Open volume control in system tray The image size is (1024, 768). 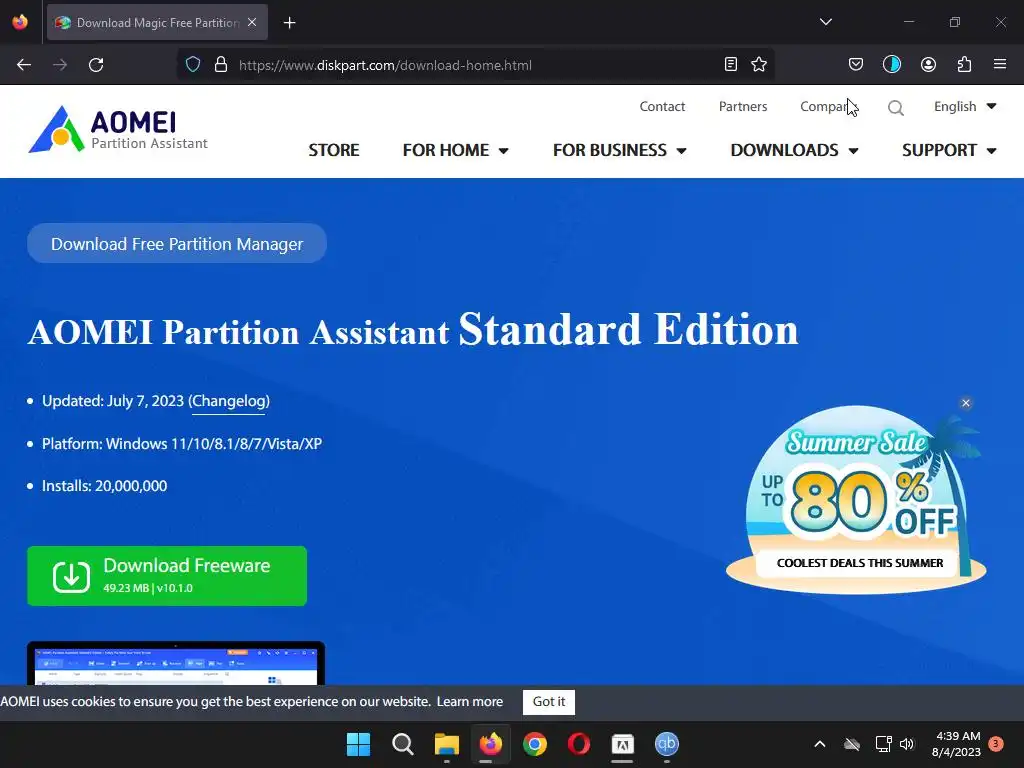tap(907, 744)
